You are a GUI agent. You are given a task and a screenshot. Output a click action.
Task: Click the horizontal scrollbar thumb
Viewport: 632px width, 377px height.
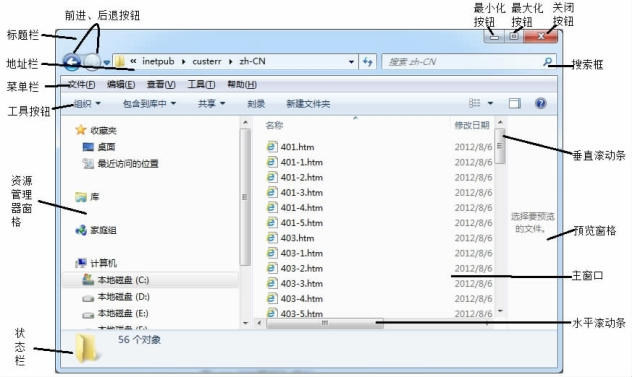(325, 323)
